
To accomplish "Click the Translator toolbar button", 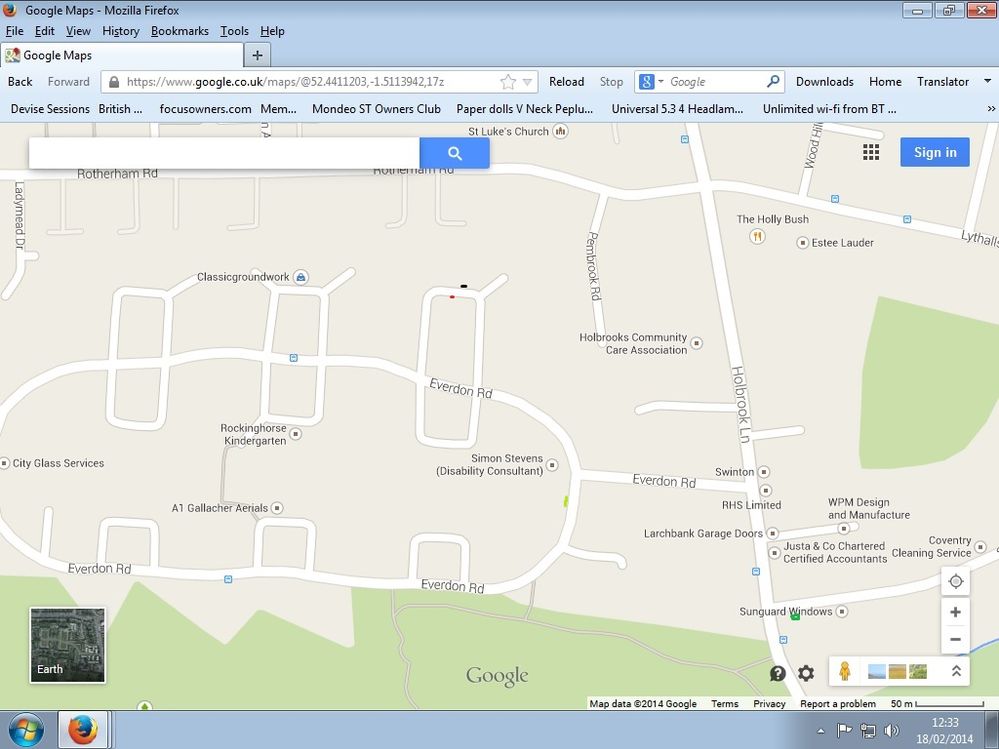I will (942, 82).
